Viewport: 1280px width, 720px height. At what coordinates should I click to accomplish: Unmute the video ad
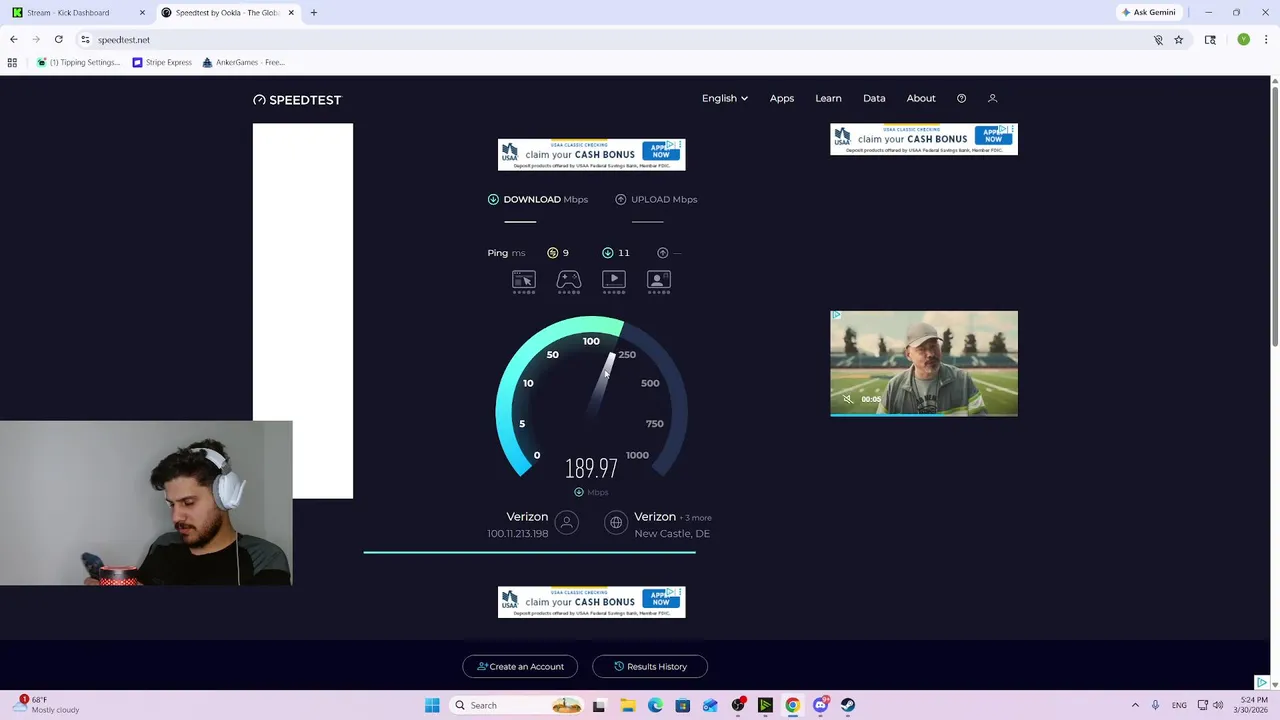point(848,399)
